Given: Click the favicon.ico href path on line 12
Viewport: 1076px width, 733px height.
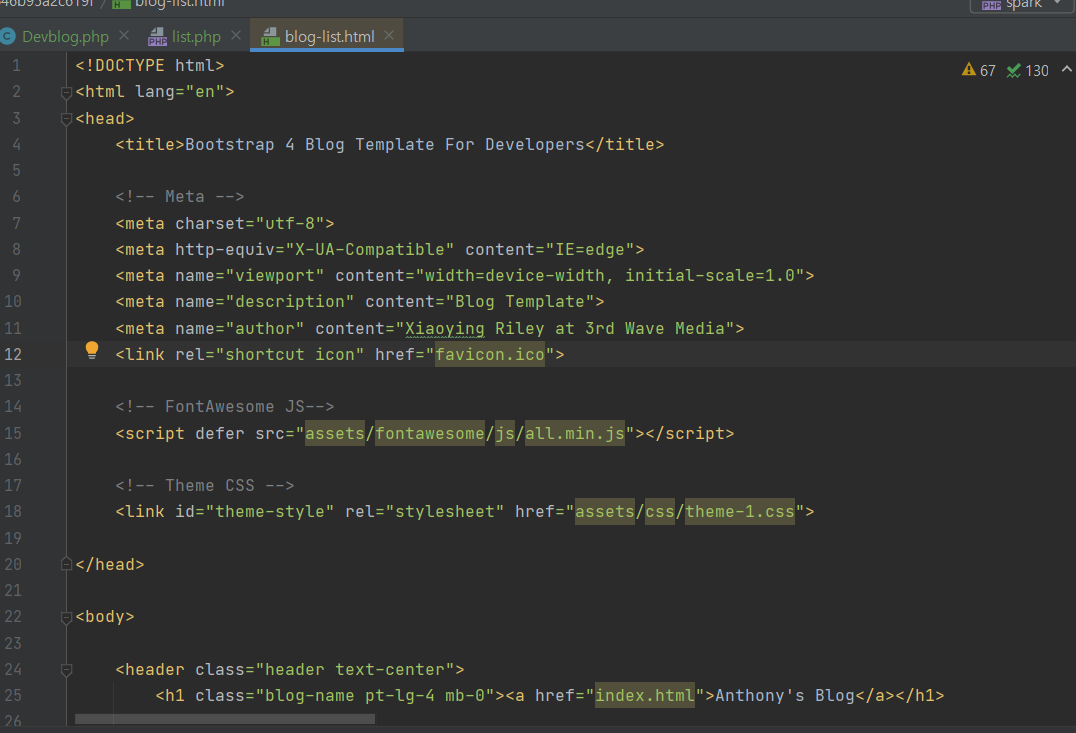Looking at the screenshot, I should (x=490, y=354).
